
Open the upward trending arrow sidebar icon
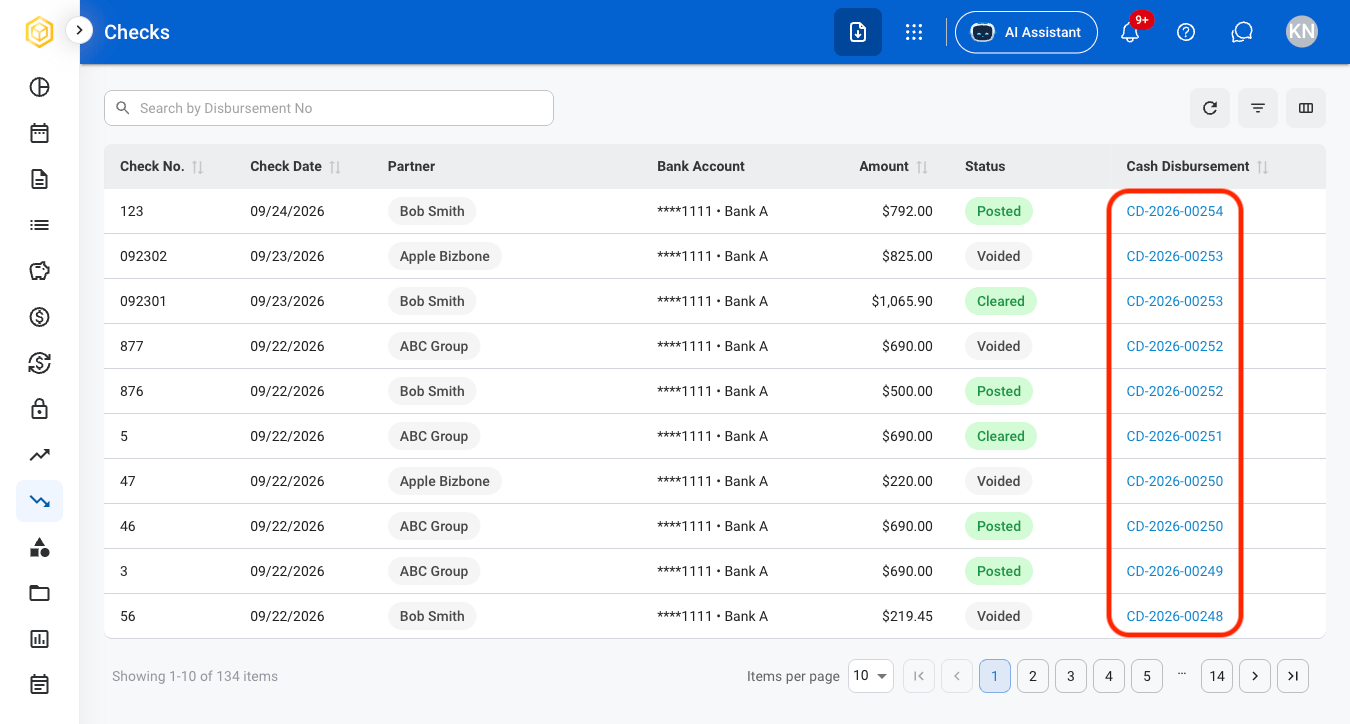39,455
